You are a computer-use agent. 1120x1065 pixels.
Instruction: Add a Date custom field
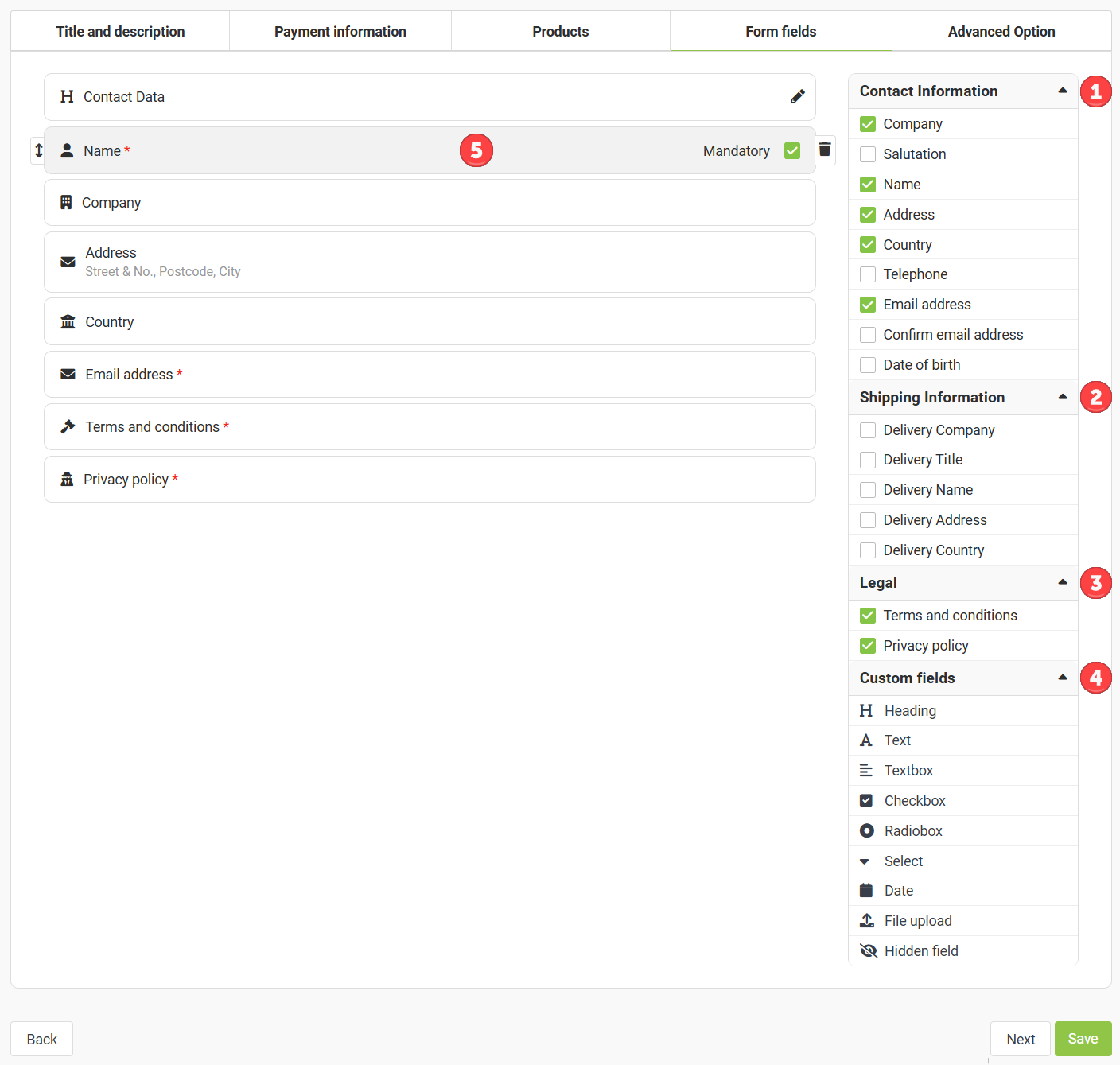click(x=898, y=891)
